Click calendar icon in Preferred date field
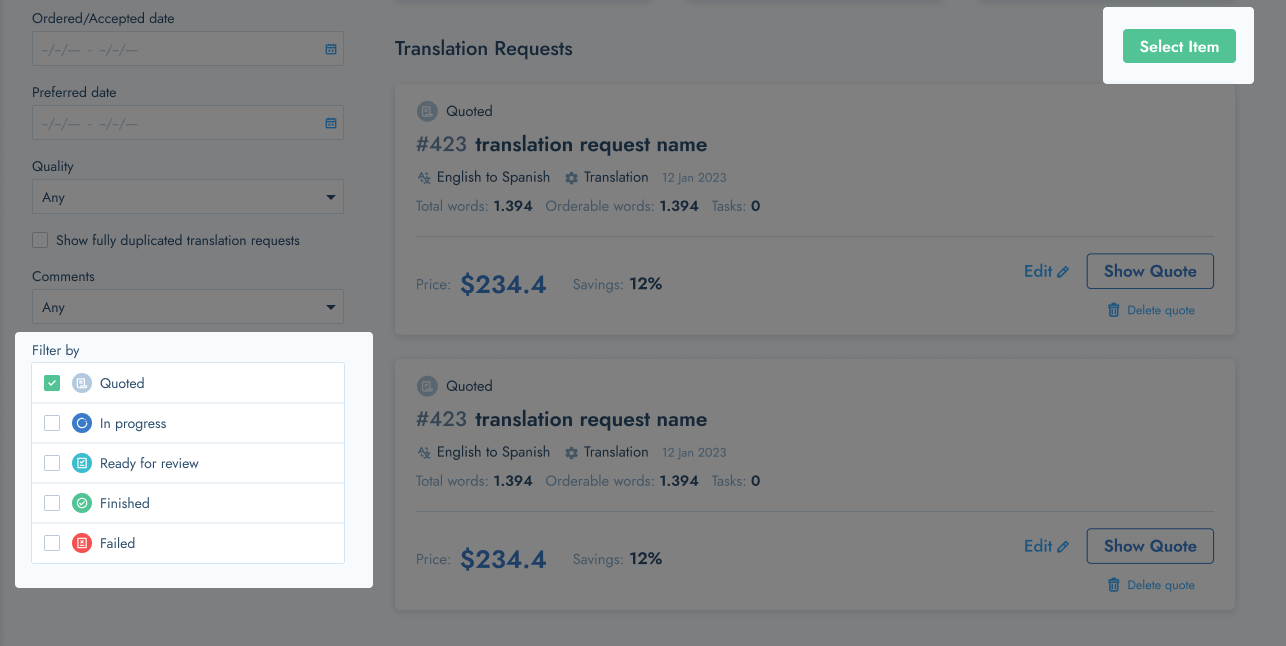1286x646 pixels. point(331,123)
